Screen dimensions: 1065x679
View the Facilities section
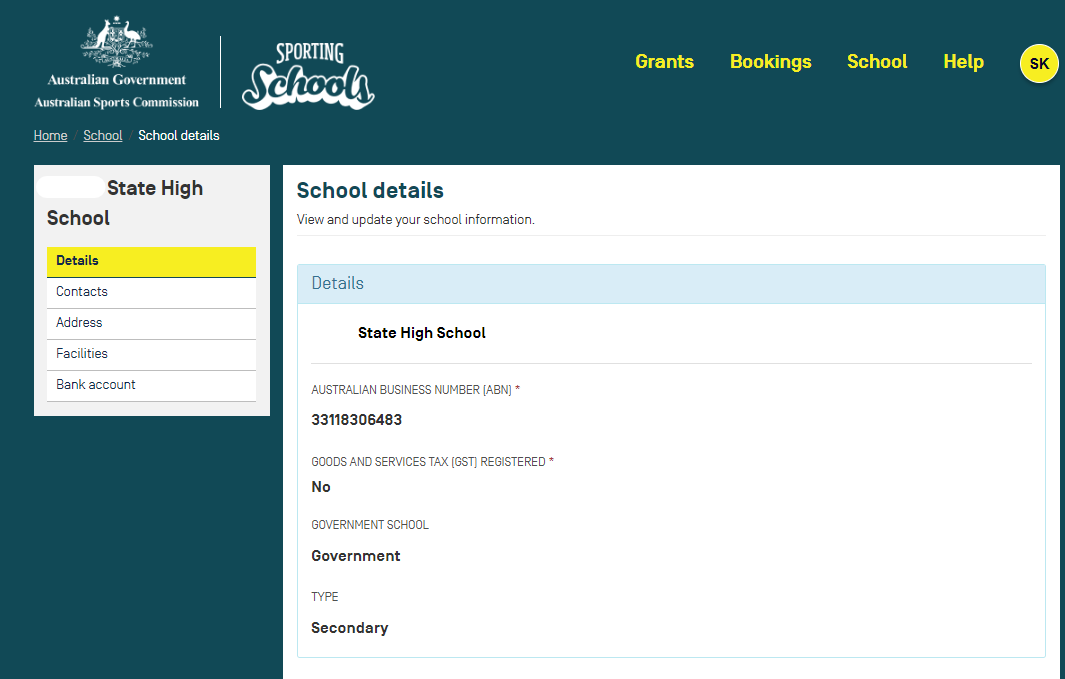[151, 354]
